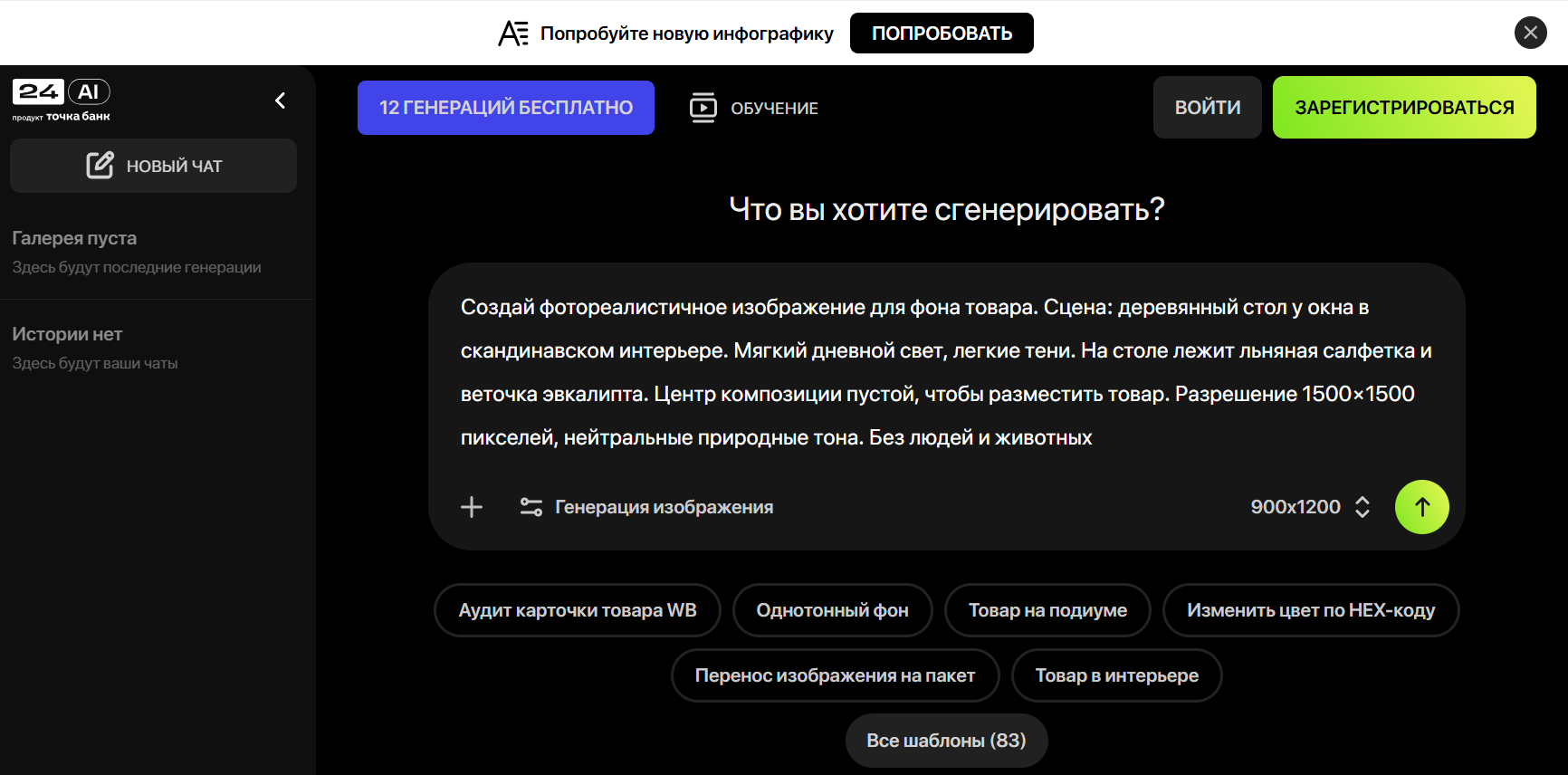Select the Генерация изображения mode label
Viewport: 1568px width, 775px height.
click(664, 507)
